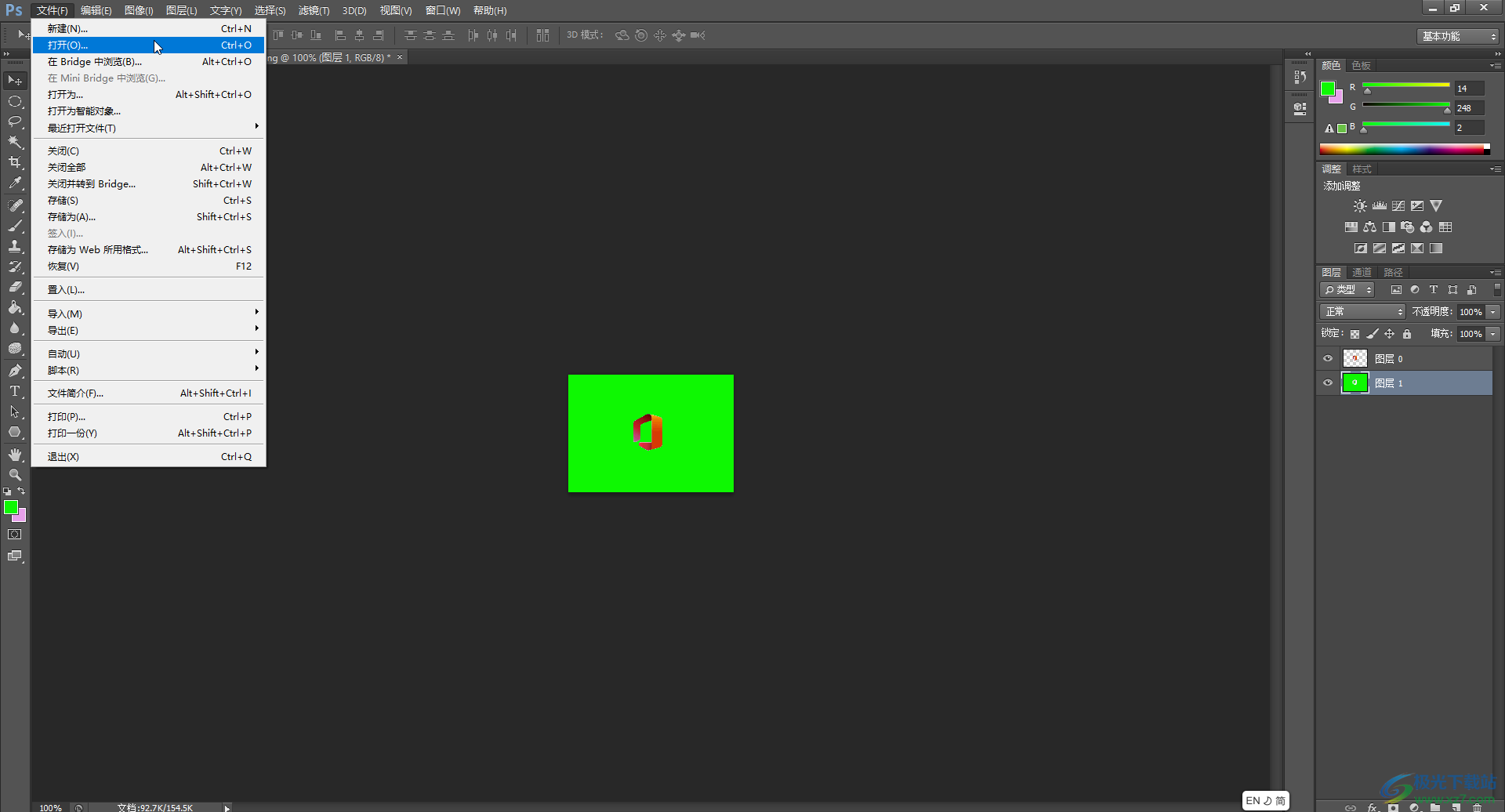Open the 填充 fill dropdown arrow

tap(1493, 334)
